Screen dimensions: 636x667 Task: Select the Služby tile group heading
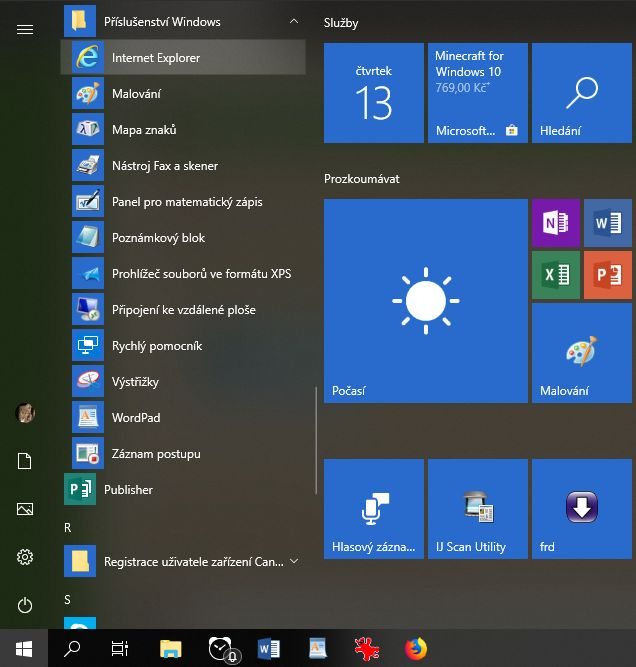coord(341,23)
